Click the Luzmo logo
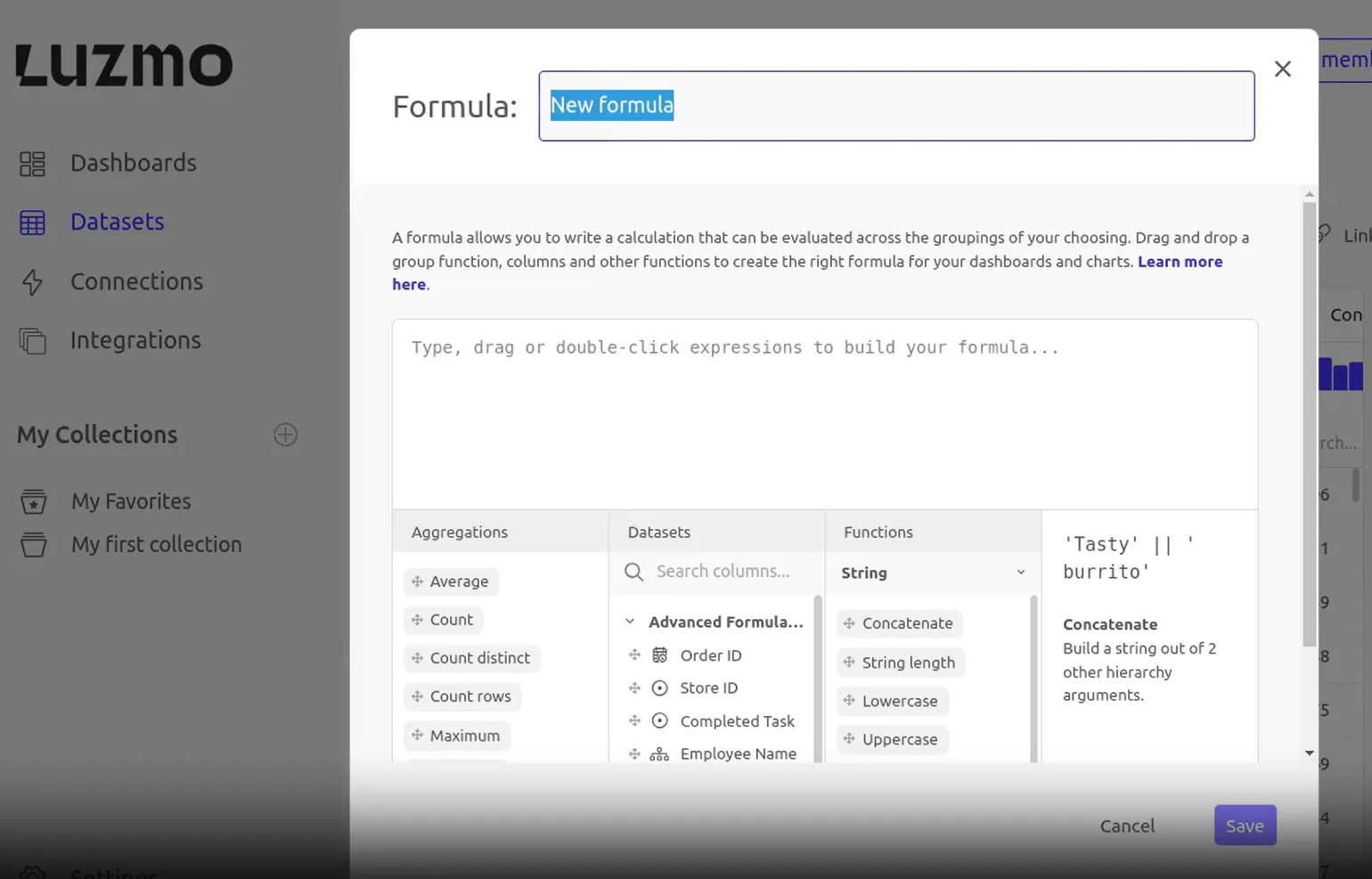The width and height of the screenshot is (1372, 879). click(x=124, y=65)
